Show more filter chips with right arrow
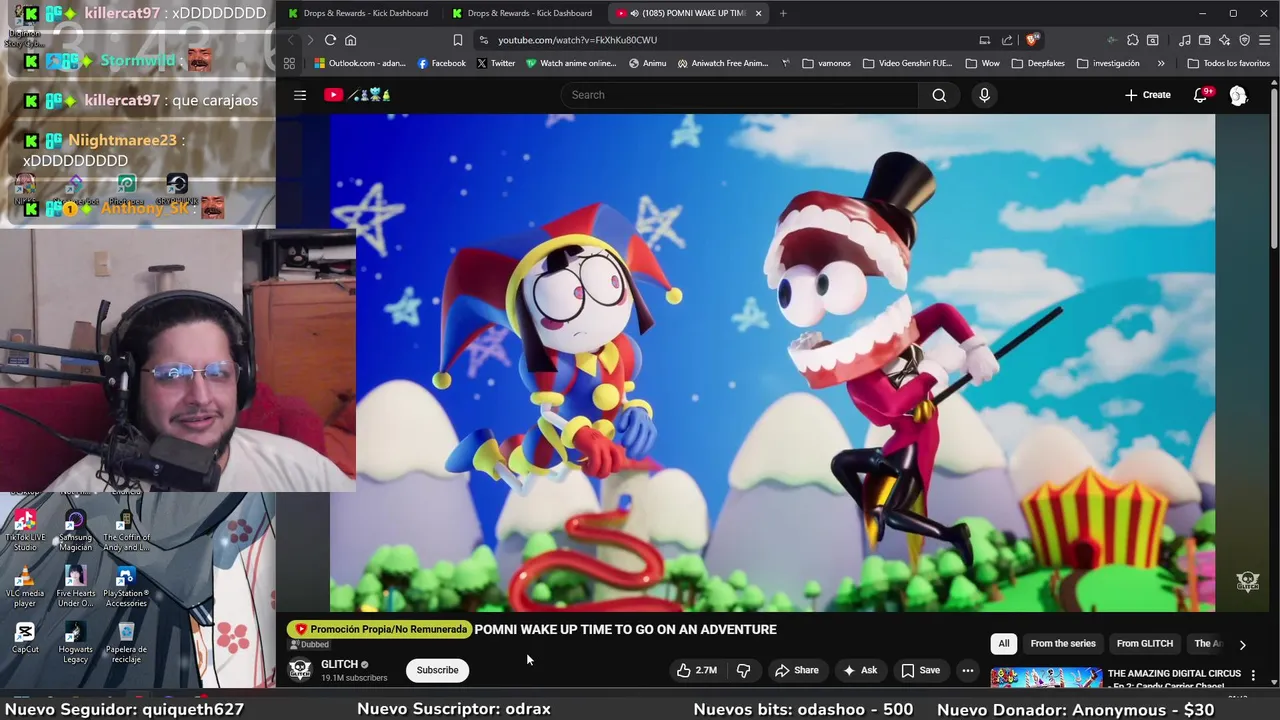1280x720 pixels. (1242, 645)
